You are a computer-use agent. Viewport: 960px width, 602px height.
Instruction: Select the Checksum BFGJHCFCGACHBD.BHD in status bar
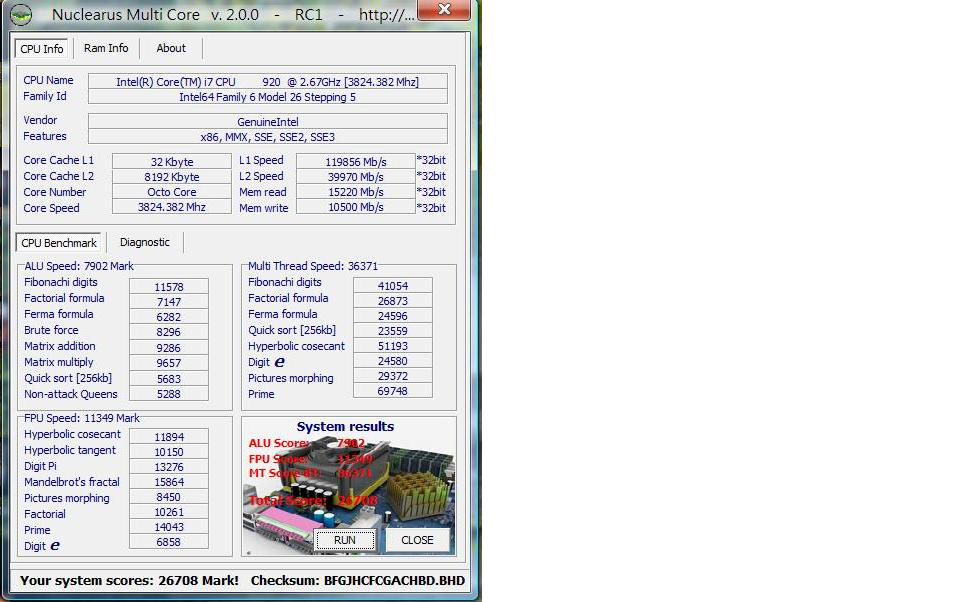(x=358, y=580)
